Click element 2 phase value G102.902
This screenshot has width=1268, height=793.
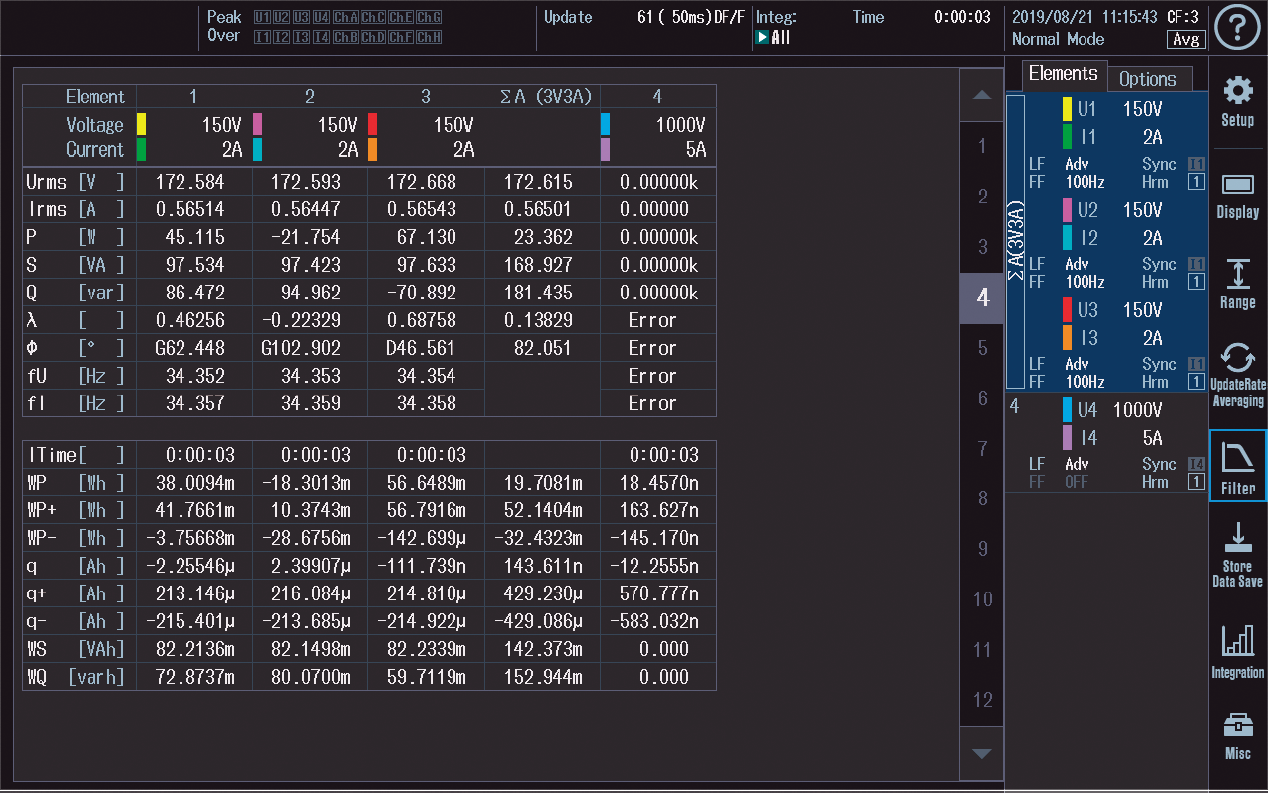[x=301, y=348]
